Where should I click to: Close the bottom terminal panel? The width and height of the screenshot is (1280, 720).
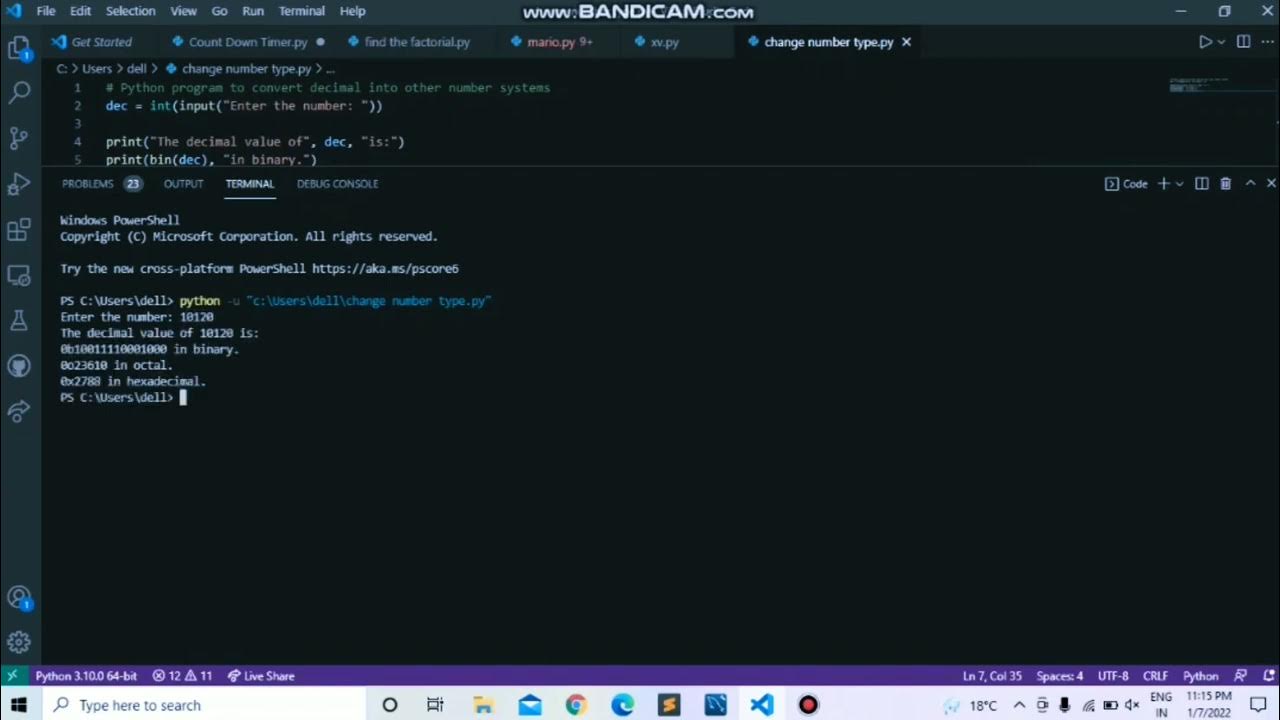(x=1271, y=184)
